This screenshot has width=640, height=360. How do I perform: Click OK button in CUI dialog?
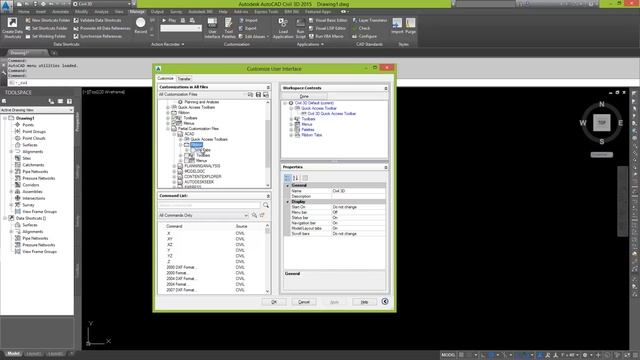[274, 302]
